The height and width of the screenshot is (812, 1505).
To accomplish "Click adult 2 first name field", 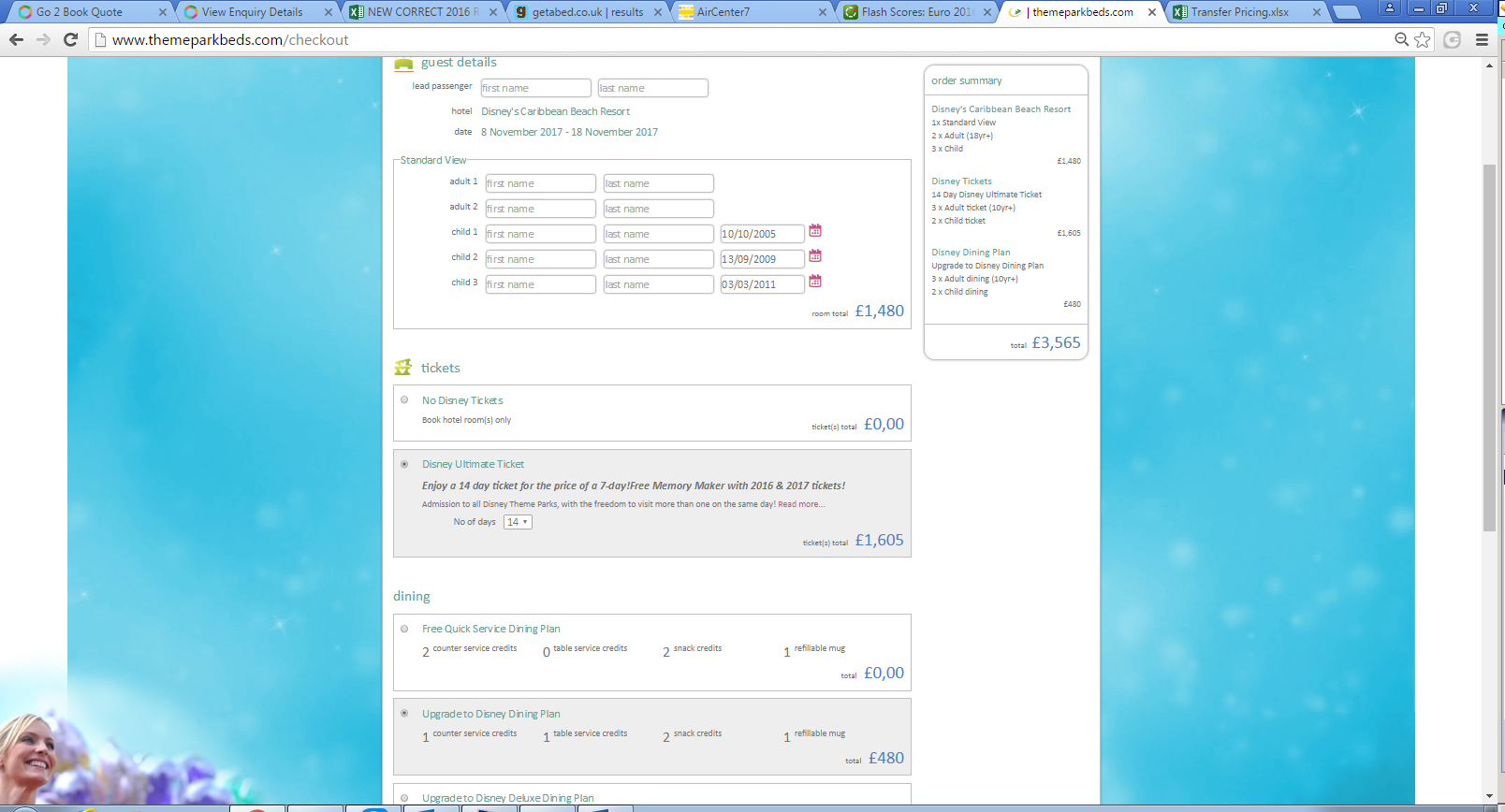I will [x=541, y=209].
